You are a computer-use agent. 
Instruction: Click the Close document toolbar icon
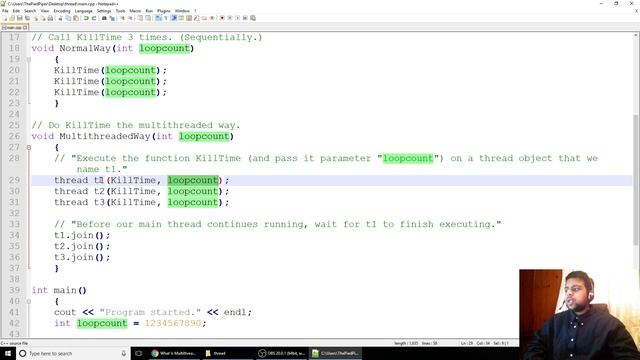click(35, 18)
